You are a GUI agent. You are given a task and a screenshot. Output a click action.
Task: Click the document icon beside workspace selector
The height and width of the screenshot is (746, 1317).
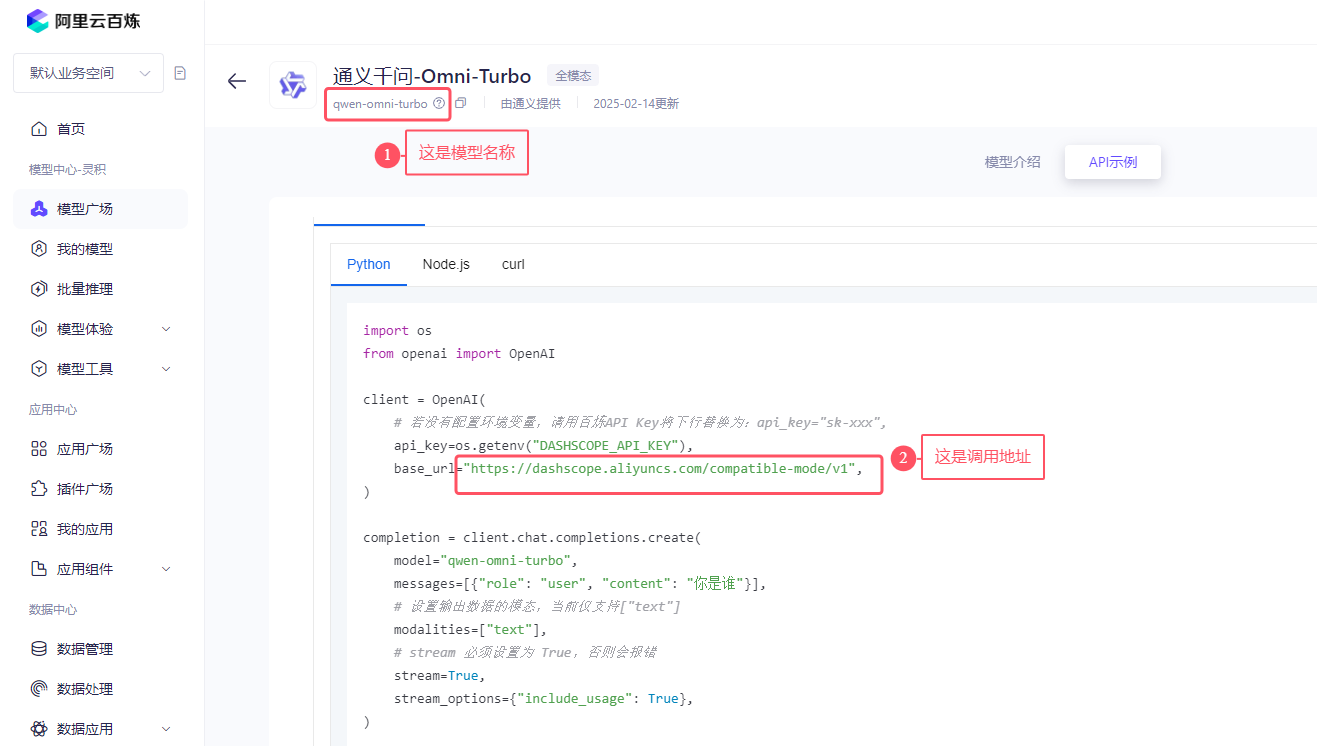coord(180,73)
